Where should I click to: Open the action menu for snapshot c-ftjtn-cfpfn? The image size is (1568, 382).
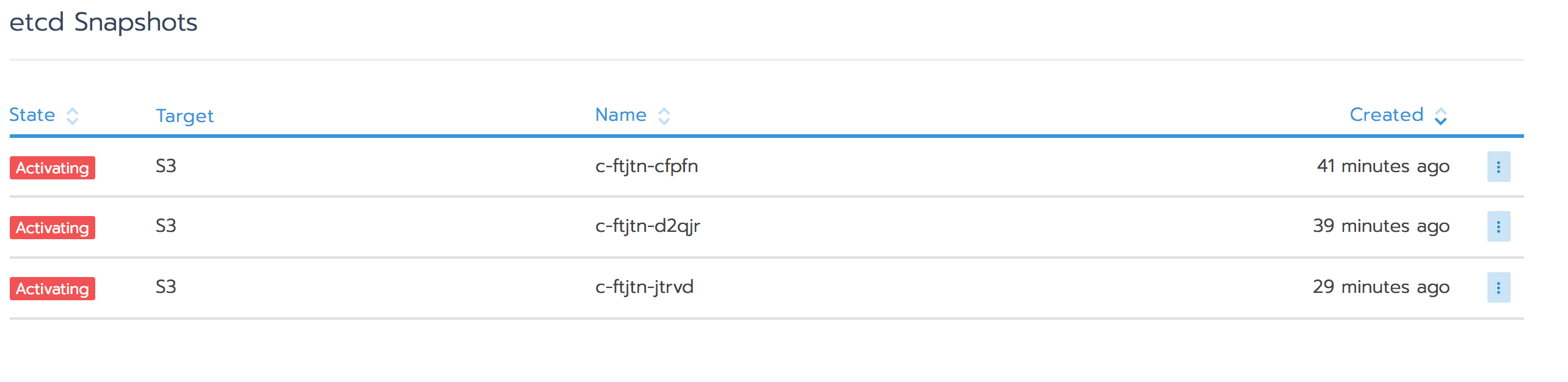coord(1498,166)
